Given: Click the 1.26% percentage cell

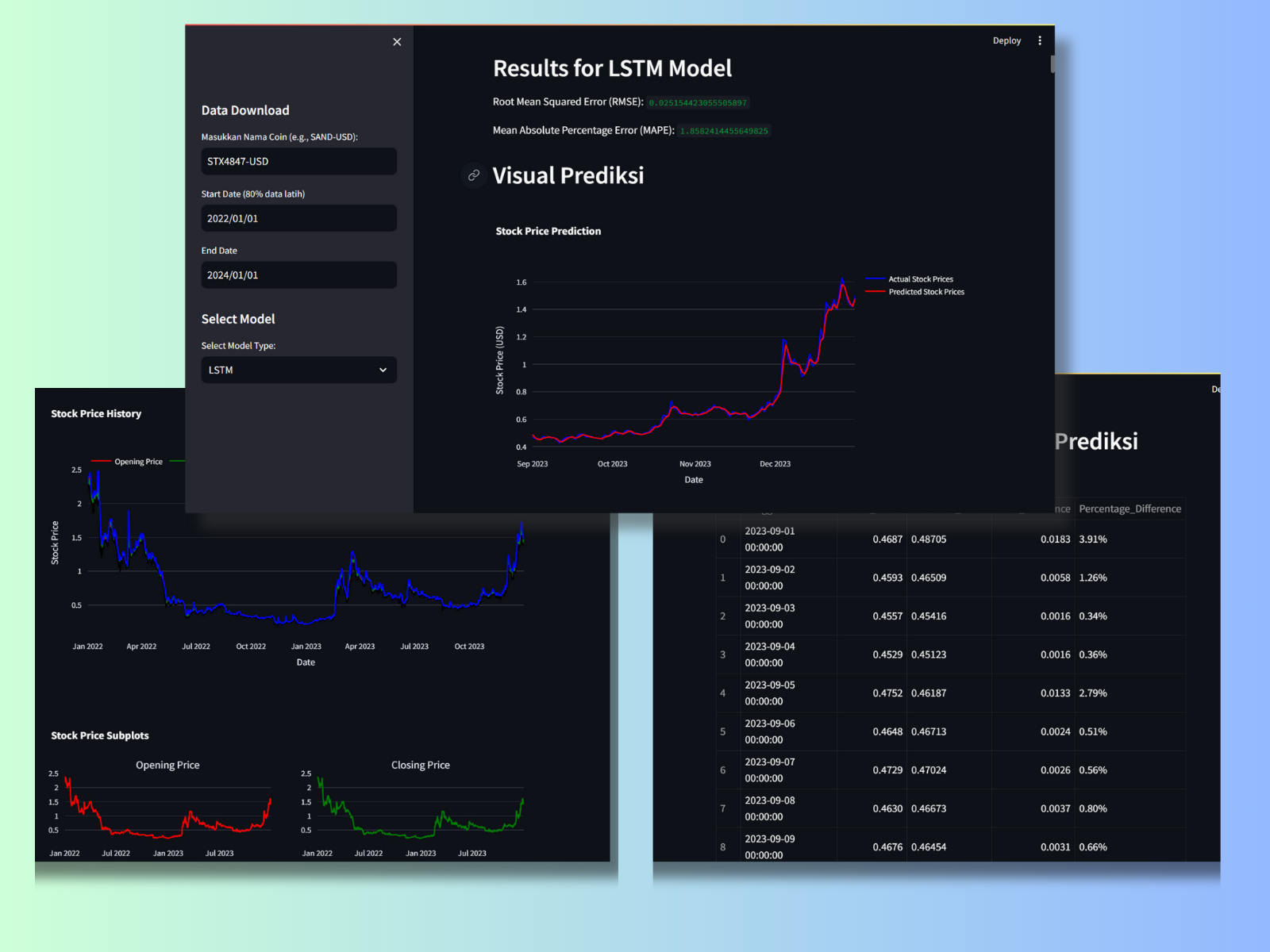Looking at the screenshot, I should (1093, 578).
